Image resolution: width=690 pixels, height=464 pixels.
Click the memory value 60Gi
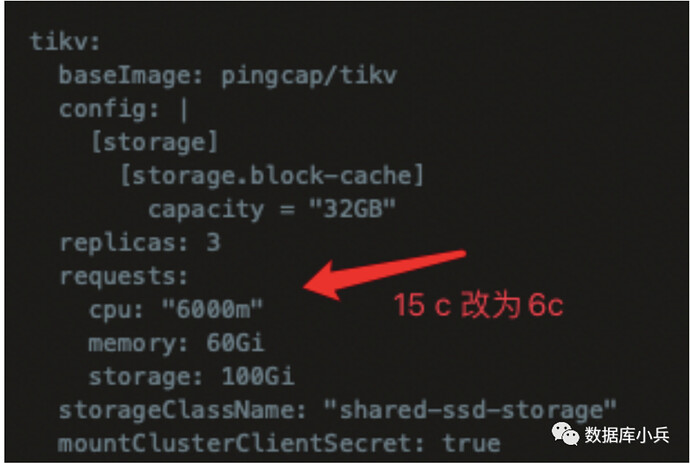[235, 342]
